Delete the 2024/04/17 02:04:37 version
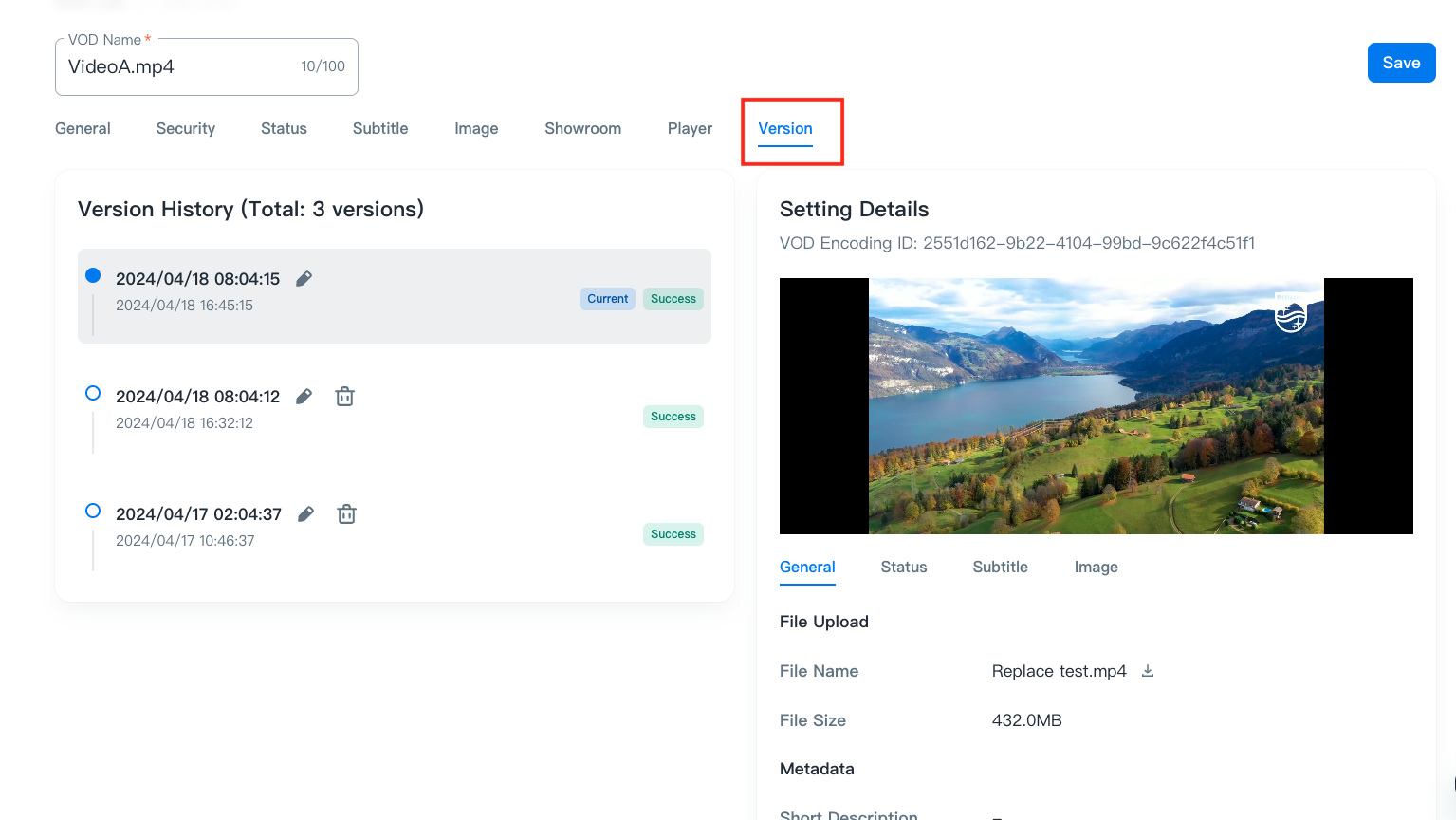 click(346, 514)
